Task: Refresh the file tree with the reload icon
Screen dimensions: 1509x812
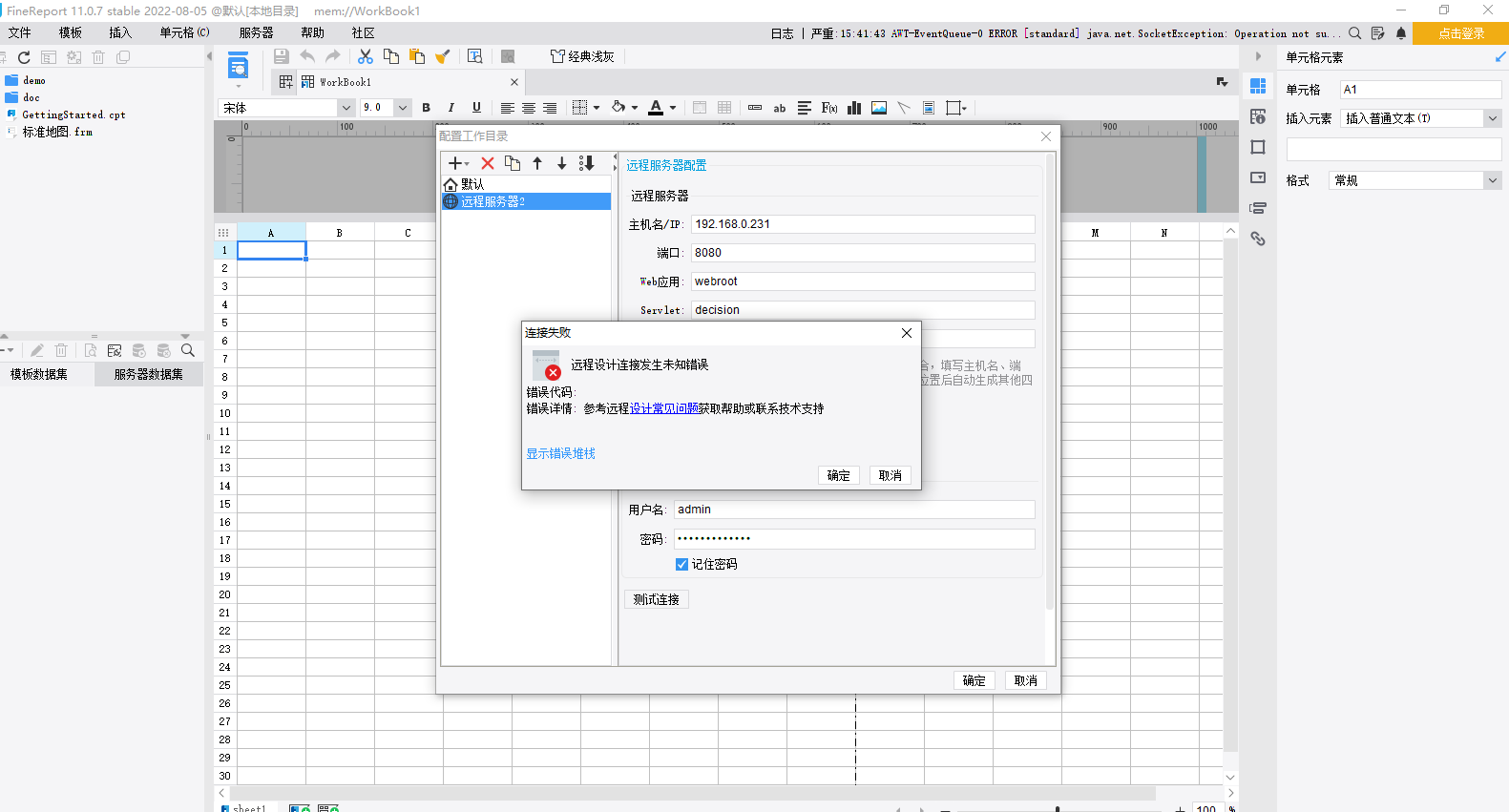Action: click(24, 57)
